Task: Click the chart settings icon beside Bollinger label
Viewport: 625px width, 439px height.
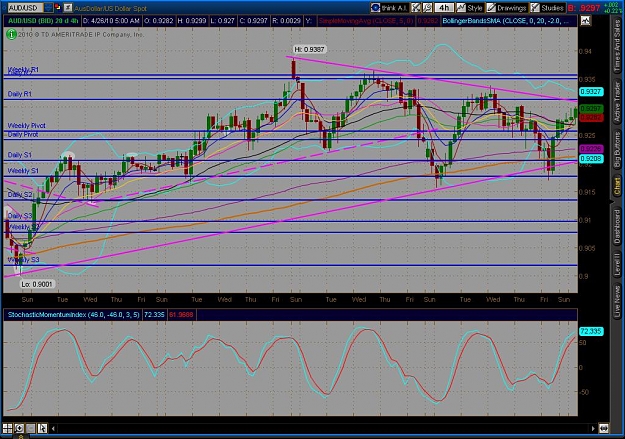Action: point(585,21)
